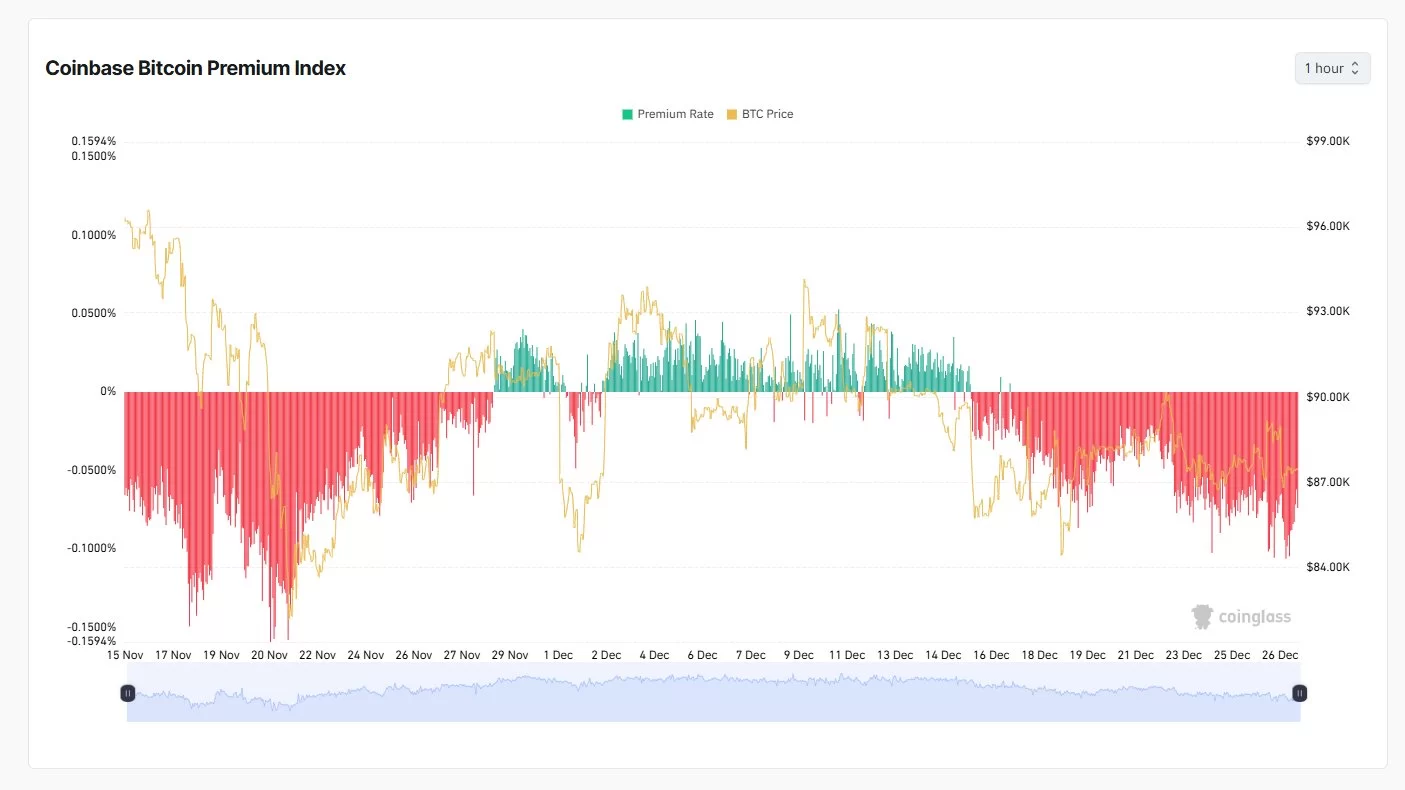Image resolution: width=1405 pixels, height=790 pixels.
Task: Open the 1 hour interval dropdown
Action: pos(1332,68)
